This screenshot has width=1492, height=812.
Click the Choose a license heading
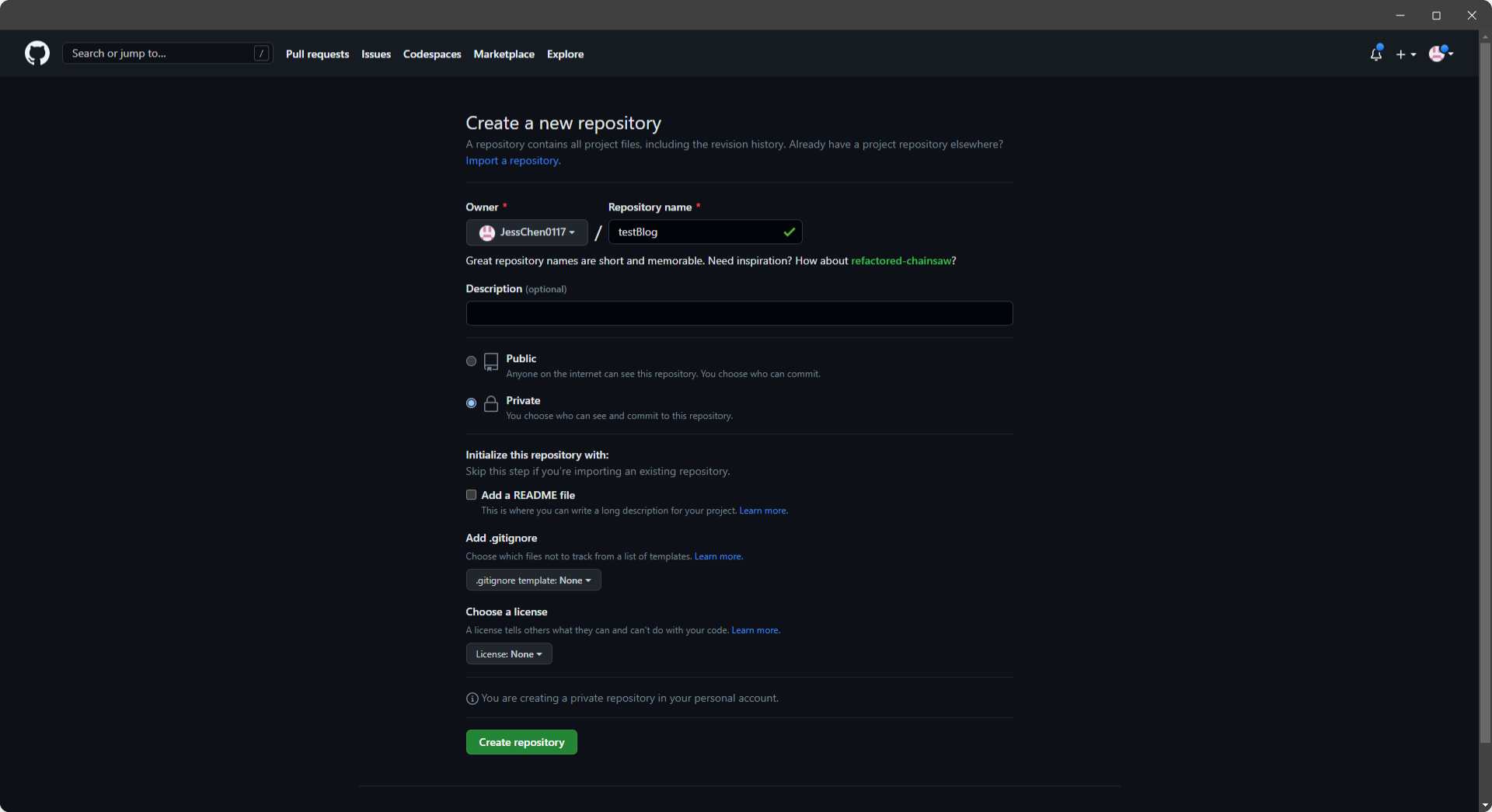pyautogui.click(x=507, y=612)
